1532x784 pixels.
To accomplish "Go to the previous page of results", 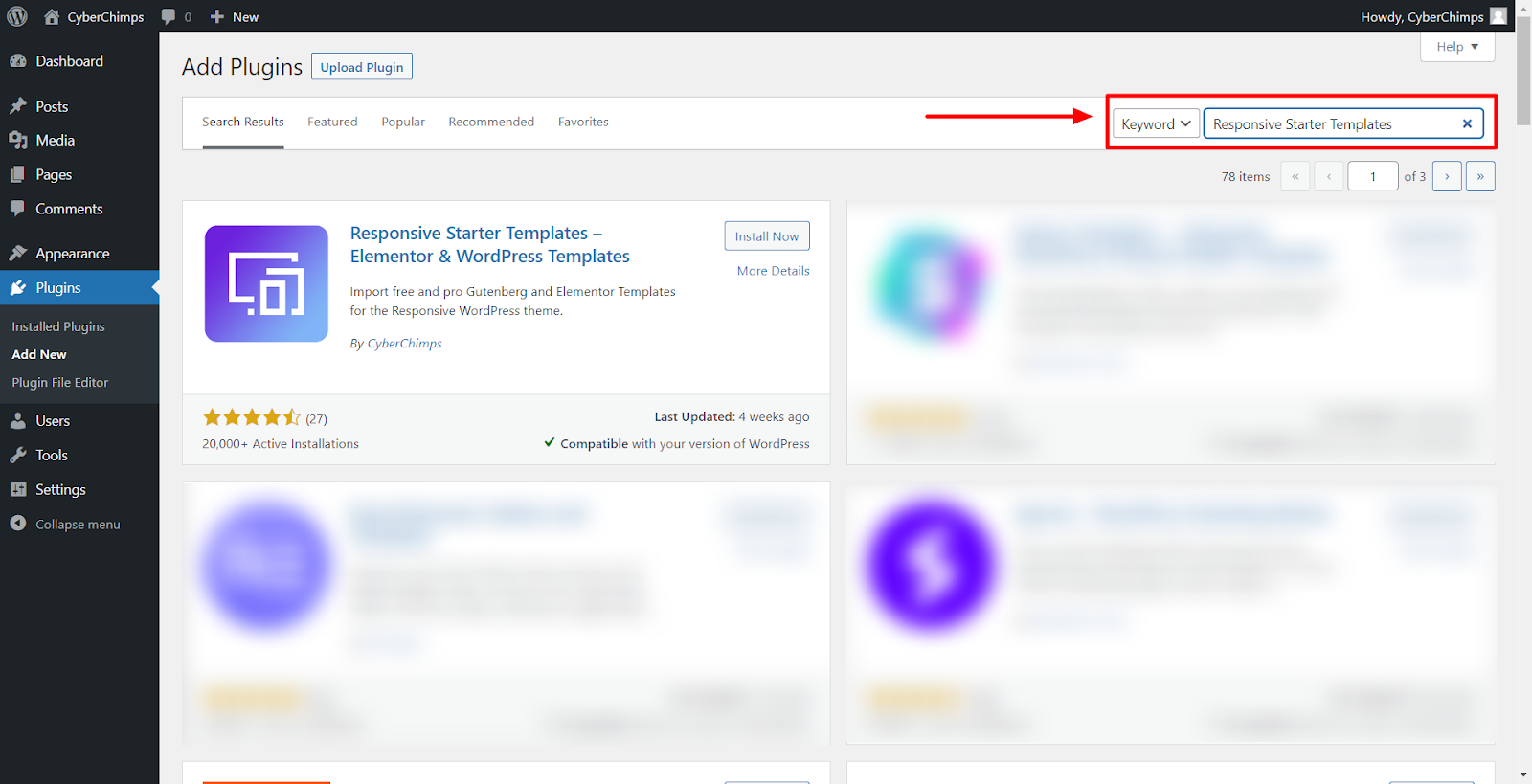I will (1329, 176).
